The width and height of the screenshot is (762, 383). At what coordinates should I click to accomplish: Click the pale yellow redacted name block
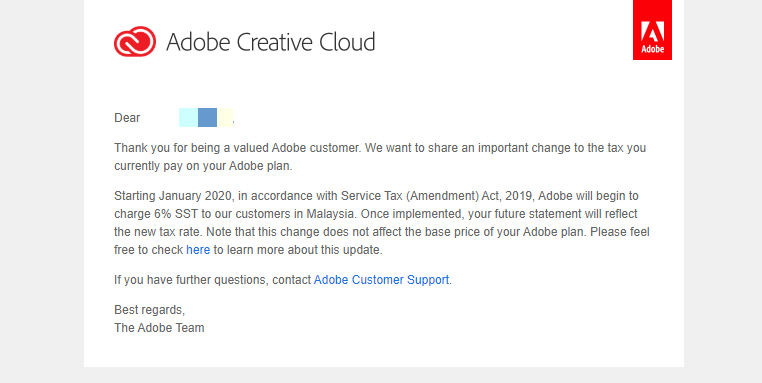pos(225,118)
